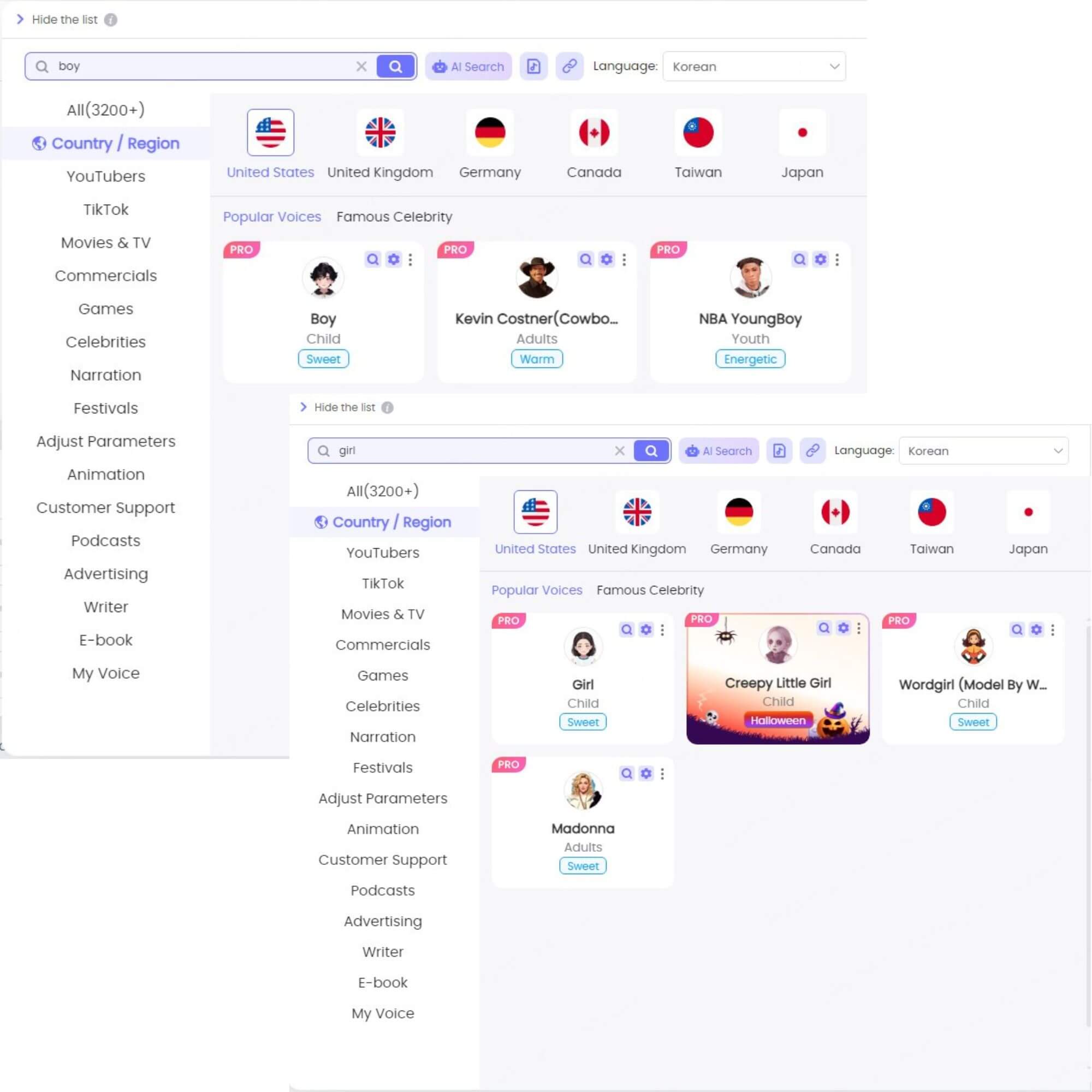Click the Taiwan flag filter in bottom panel
Image resolution: width=1092 pixels, height=1092 pixels.
tap(931, 512)
